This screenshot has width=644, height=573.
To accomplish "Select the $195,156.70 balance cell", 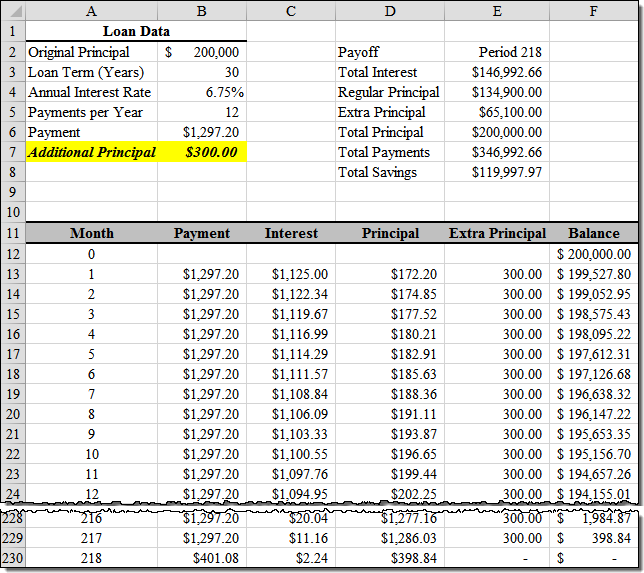I will coord(593,454).
